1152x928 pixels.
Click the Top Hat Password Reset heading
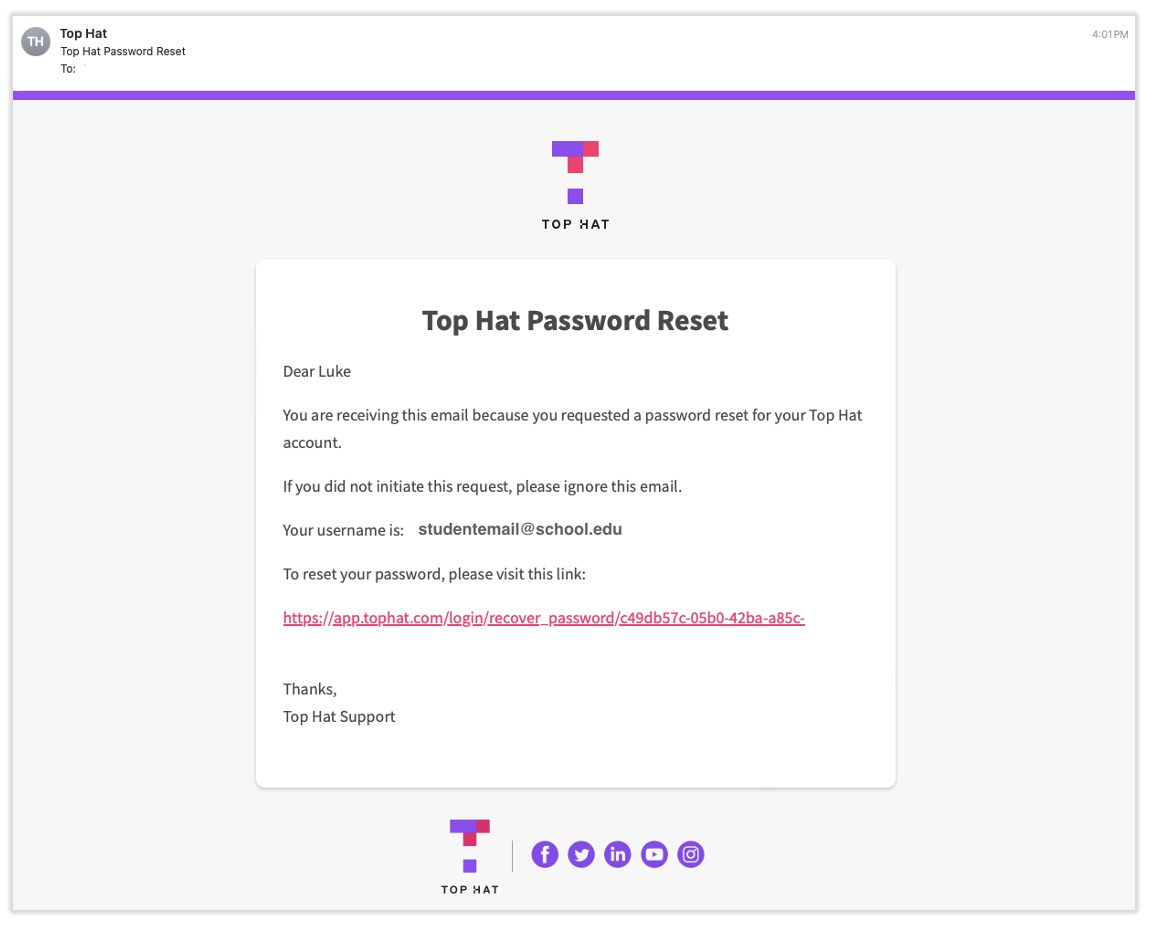point(575,321)
